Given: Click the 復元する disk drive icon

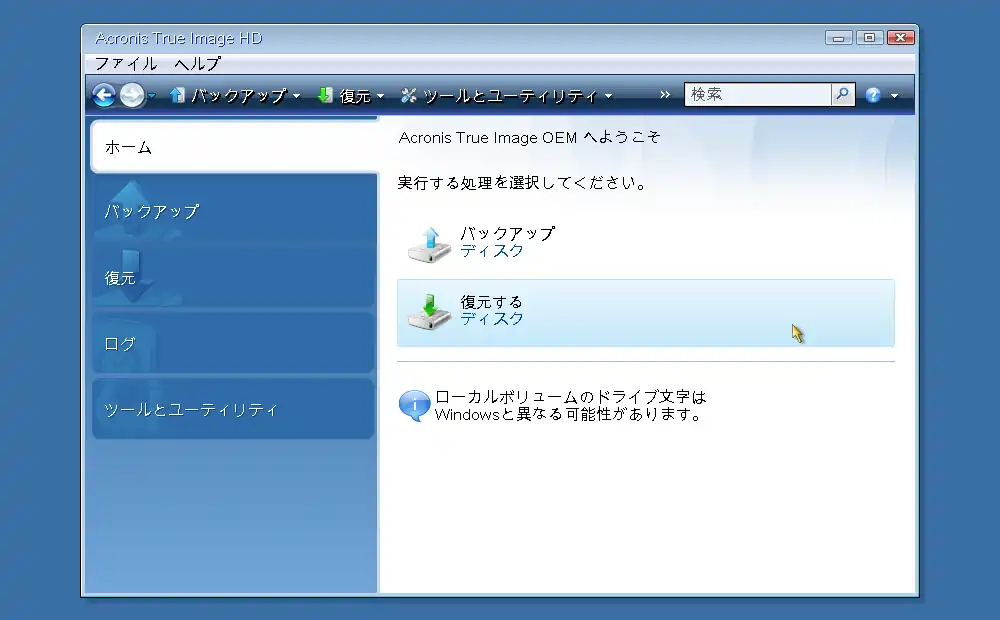Looking at the screenshot, I should 430,311.
